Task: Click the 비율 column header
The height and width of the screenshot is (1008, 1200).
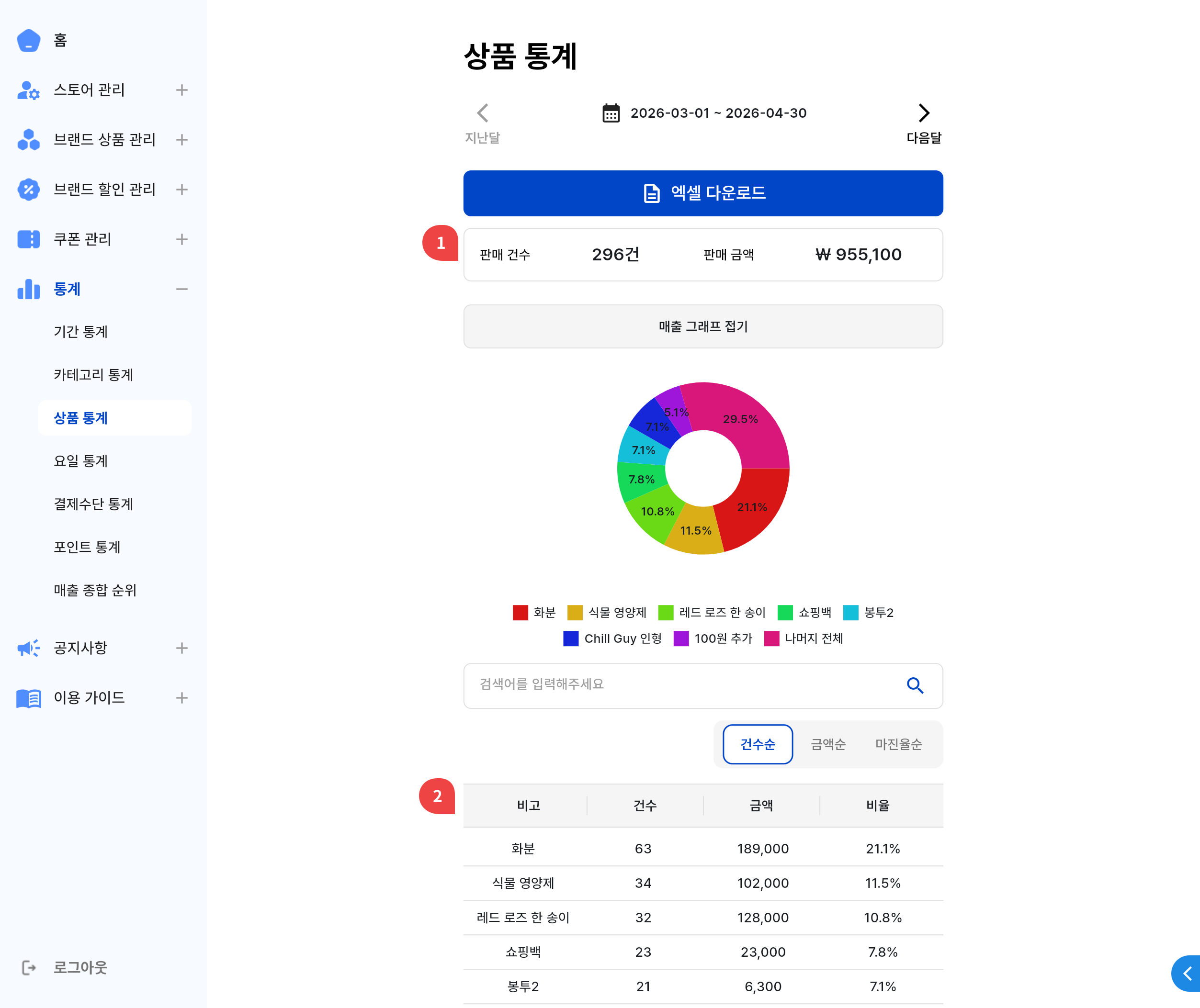Action: point(878,805)
